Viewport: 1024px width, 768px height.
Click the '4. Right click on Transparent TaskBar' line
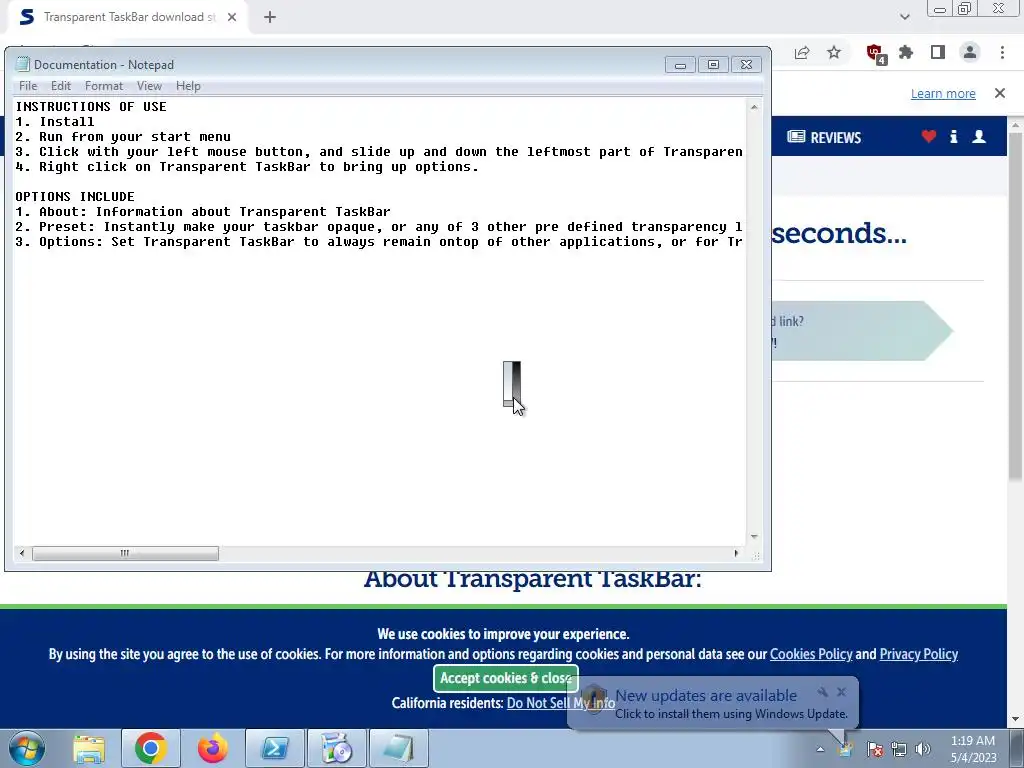247,167
